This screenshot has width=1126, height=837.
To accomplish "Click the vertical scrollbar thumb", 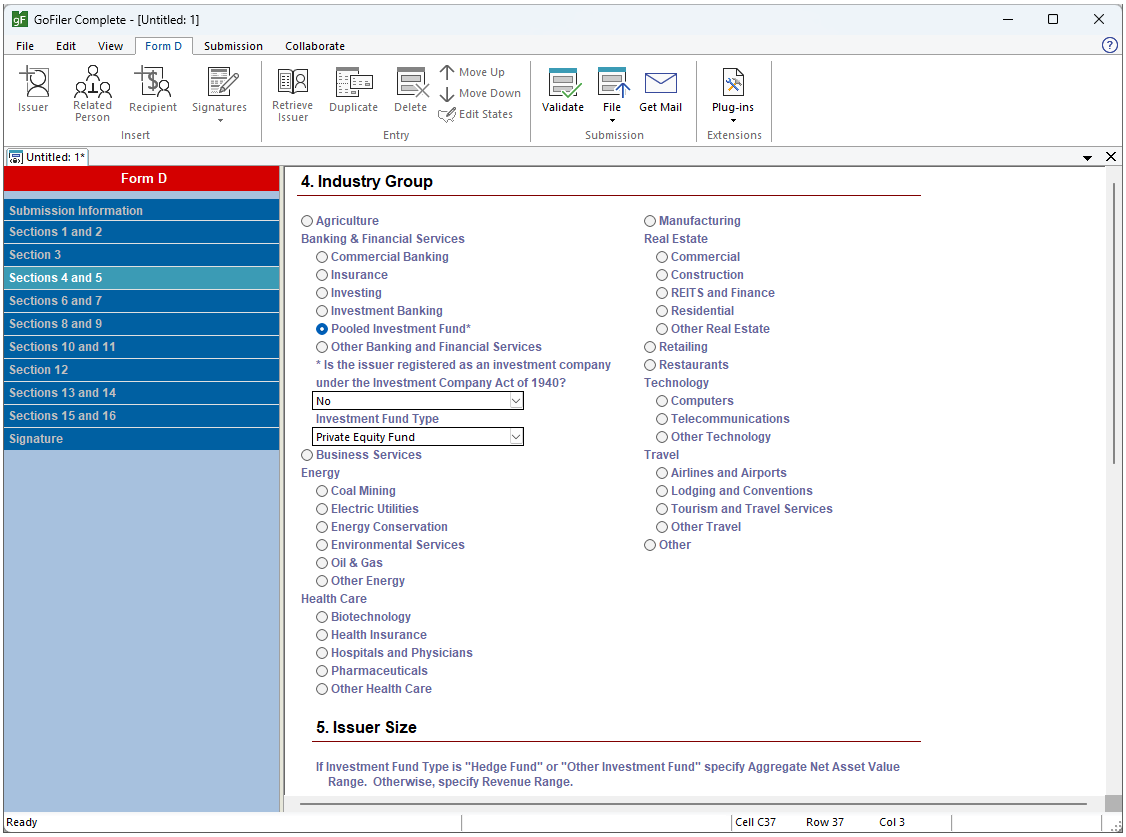I will [1112, 323].
